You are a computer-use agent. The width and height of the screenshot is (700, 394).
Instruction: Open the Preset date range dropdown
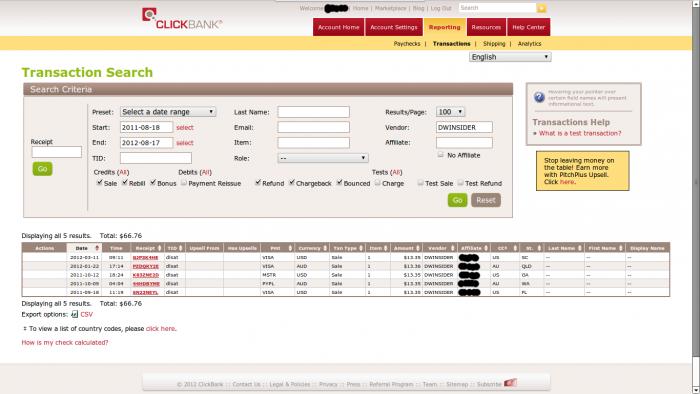click(x=168, y=112)
